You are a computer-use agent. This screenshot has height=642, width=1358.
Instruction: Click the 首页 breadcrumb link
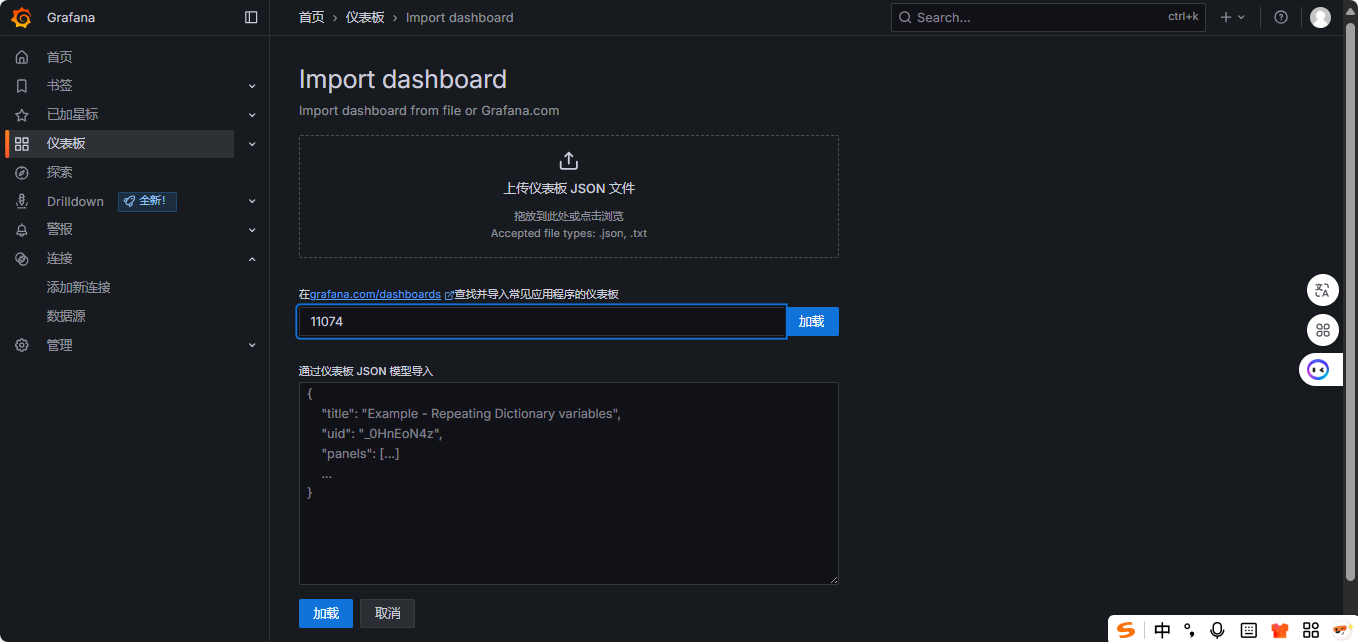tap(312, 17)
